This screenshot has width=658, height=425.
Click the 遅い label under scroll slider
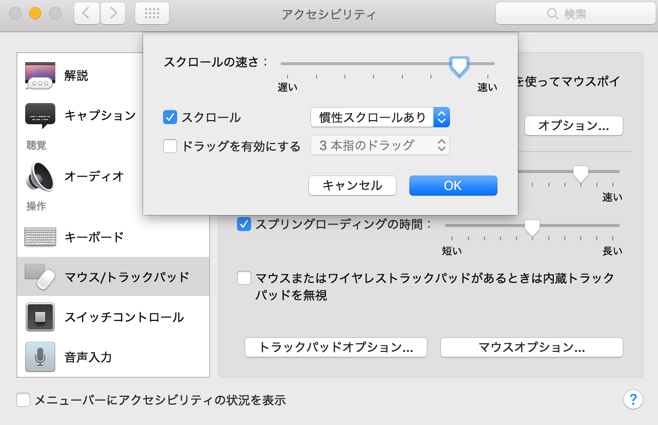[x=287, y=87]
